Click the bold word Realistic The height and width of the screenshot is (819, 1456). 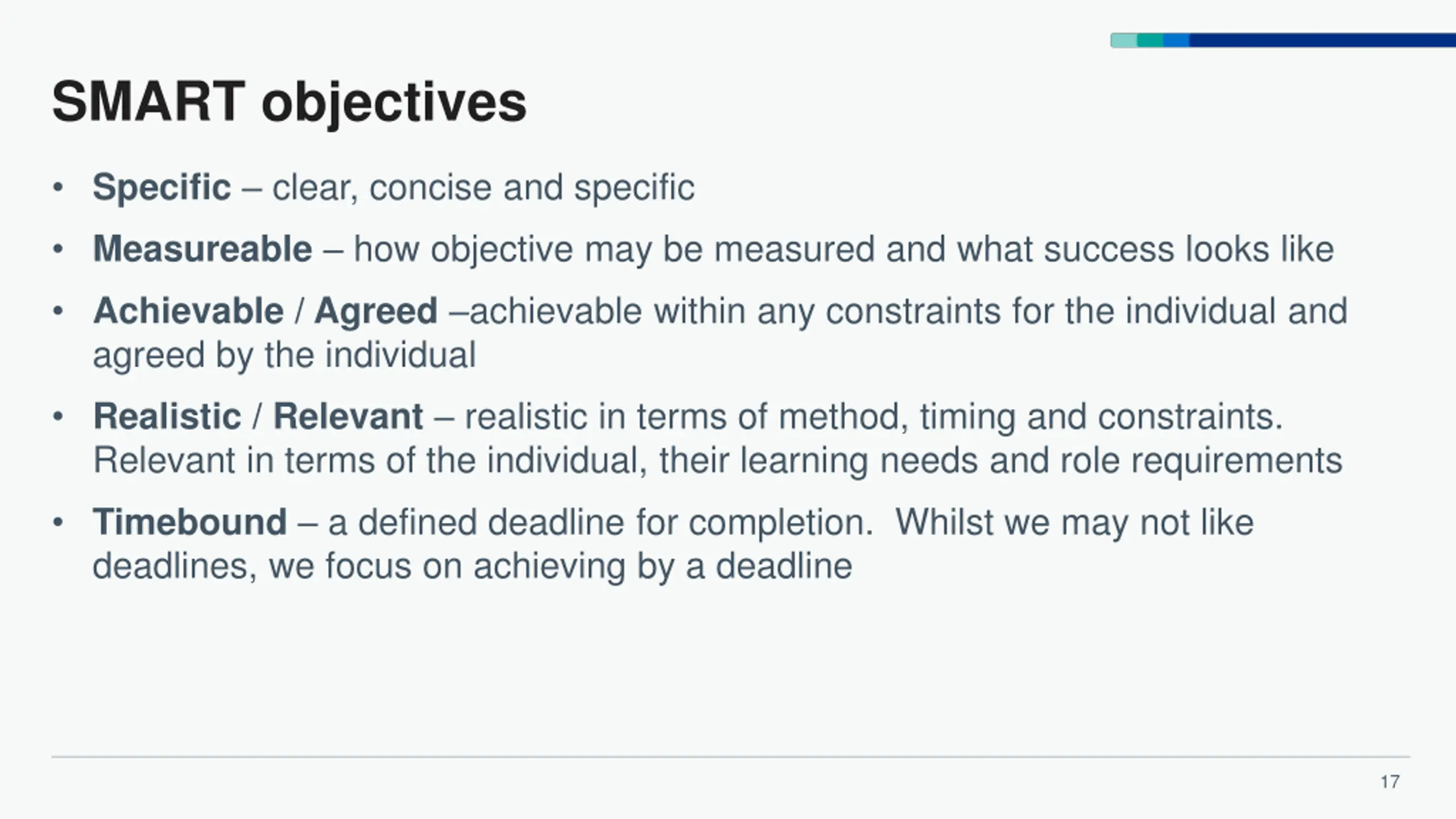pos(167,416)
